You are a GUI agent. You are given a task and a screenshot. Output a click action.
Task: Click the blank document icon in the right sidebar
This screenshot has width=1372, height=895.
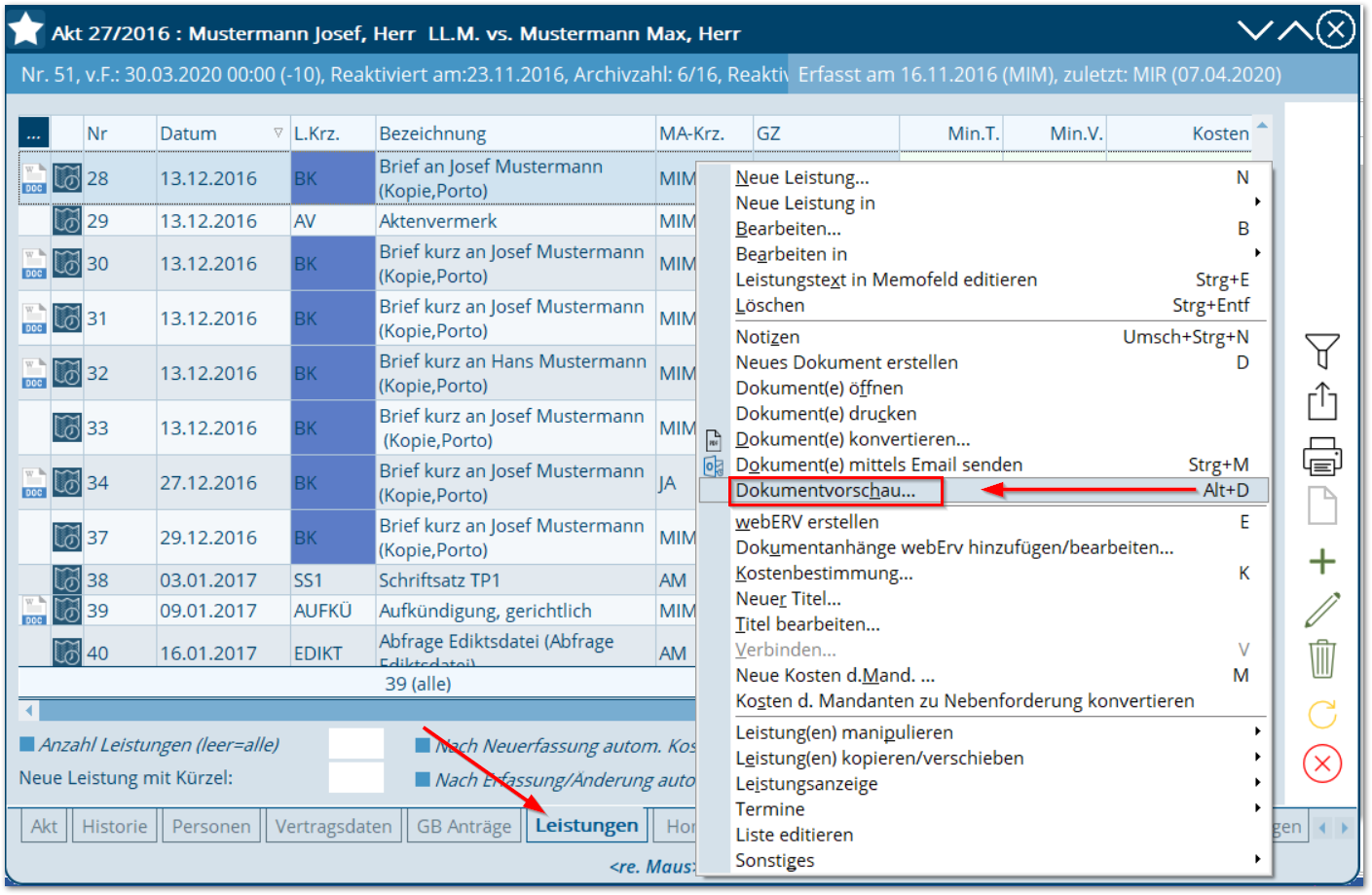(1321, 506)
